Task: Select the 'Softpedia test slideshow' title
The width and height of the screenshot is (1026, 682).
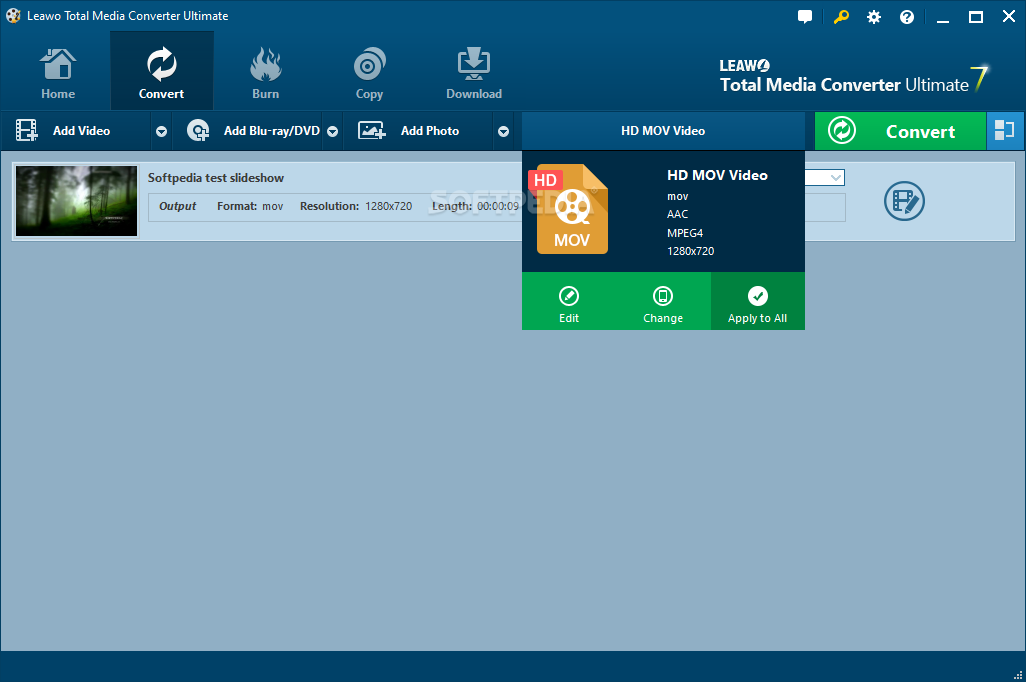Action: point(216,178)
